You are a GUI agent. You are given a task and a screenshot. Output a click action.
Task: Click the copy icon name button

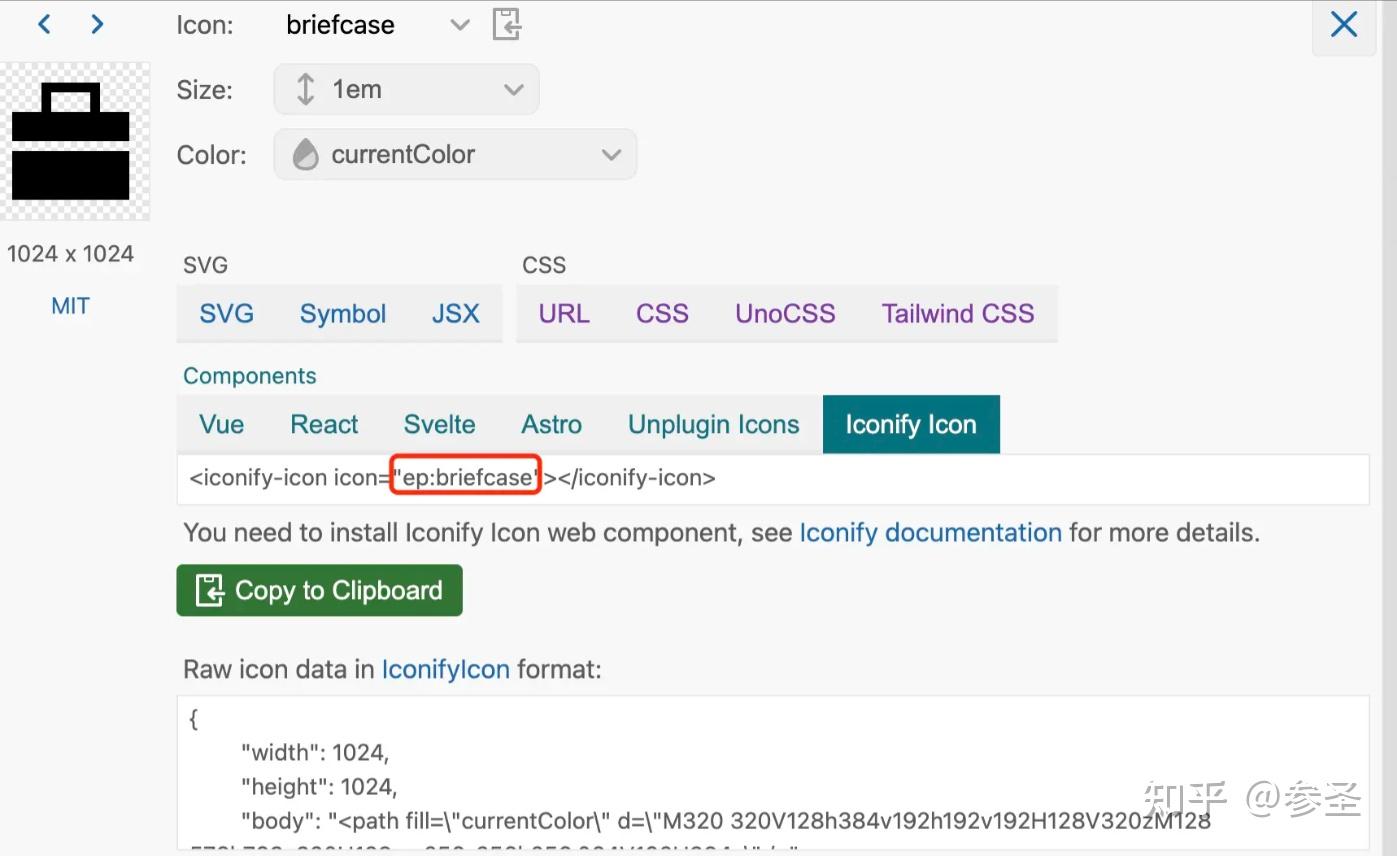pos(507,24)
